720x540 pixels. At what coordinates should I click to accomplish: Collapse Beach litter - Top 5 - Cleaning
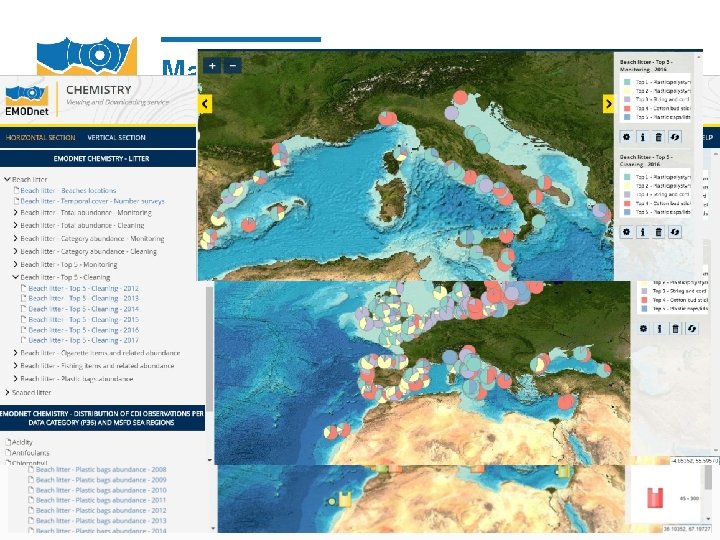(16, 277)
